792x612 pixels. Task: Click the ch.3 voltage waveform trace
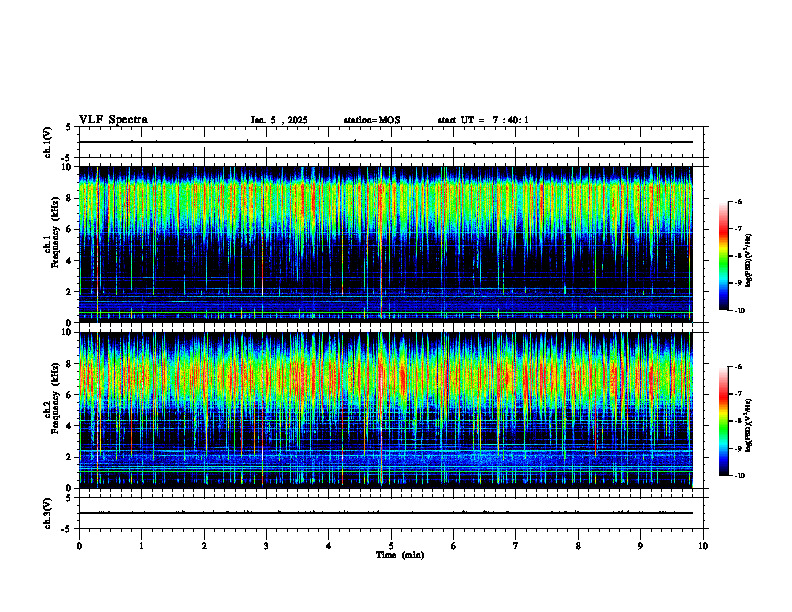tap(385, 513)
